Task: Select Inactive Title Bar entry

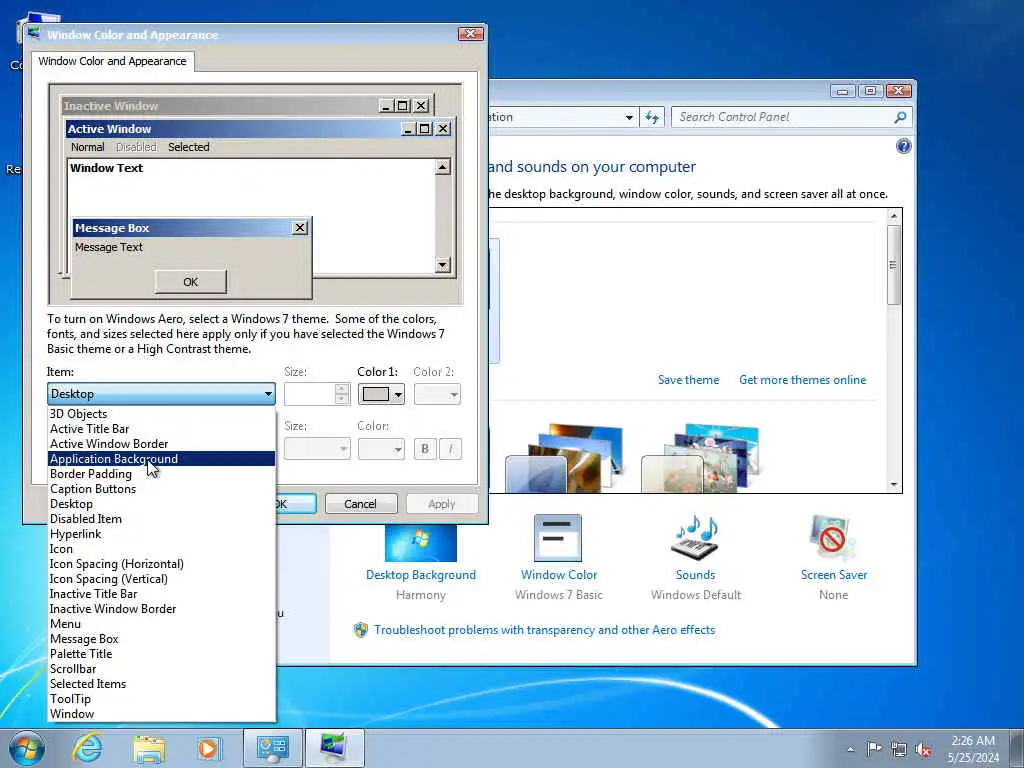Action: 161,594
